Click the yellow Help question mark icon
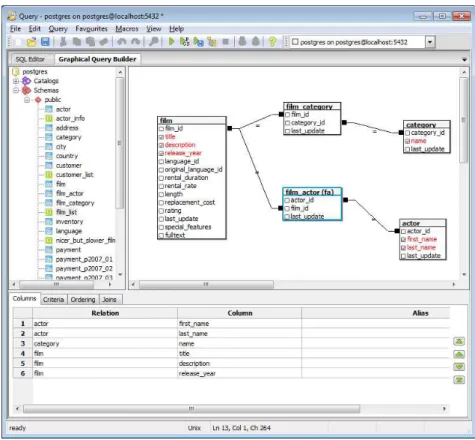 coord(272,42)
